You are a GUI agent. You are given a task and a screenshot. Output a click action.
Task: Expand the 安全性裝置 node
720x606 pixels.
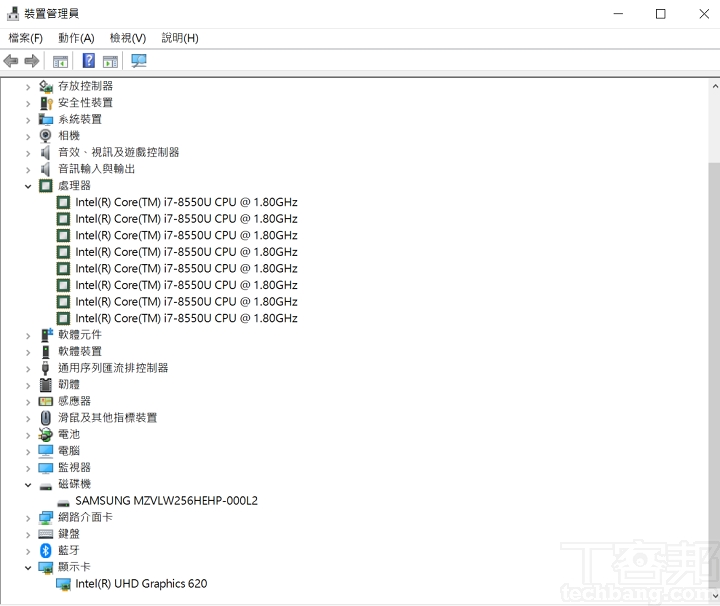(28, 103)
